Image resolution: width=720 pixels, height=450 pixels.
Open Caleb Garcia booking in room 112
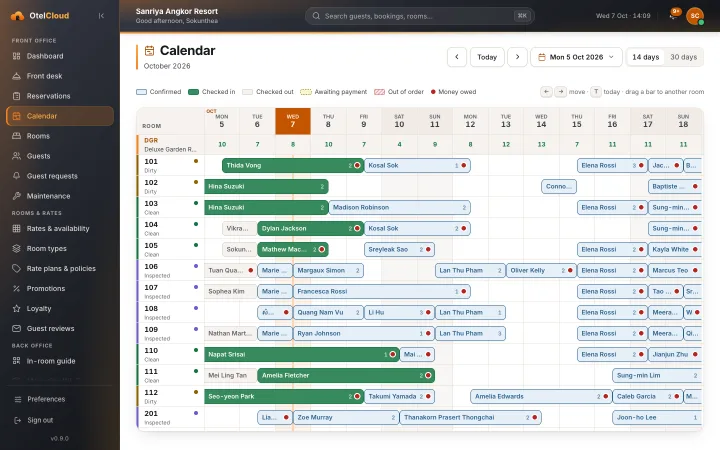point(648,396)
